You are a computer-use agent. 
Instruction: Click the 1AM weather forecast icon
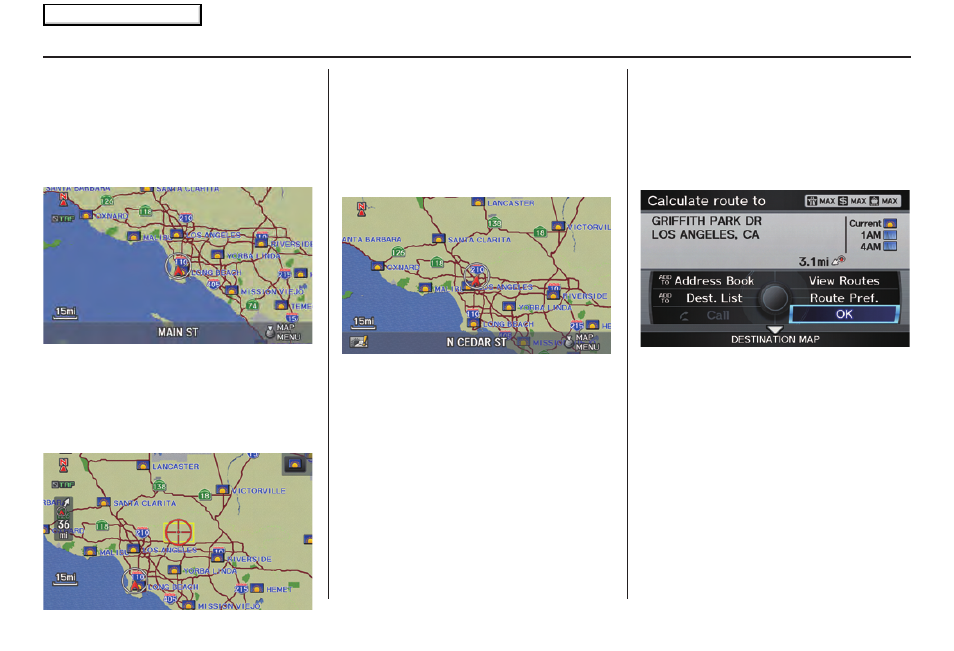click(891, 236)
